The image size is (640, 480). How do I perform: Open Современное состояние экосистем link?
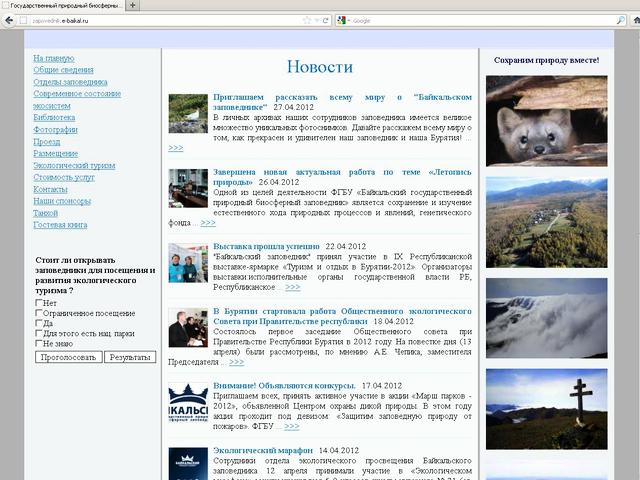pyautogui.click(x=77, y=100)
